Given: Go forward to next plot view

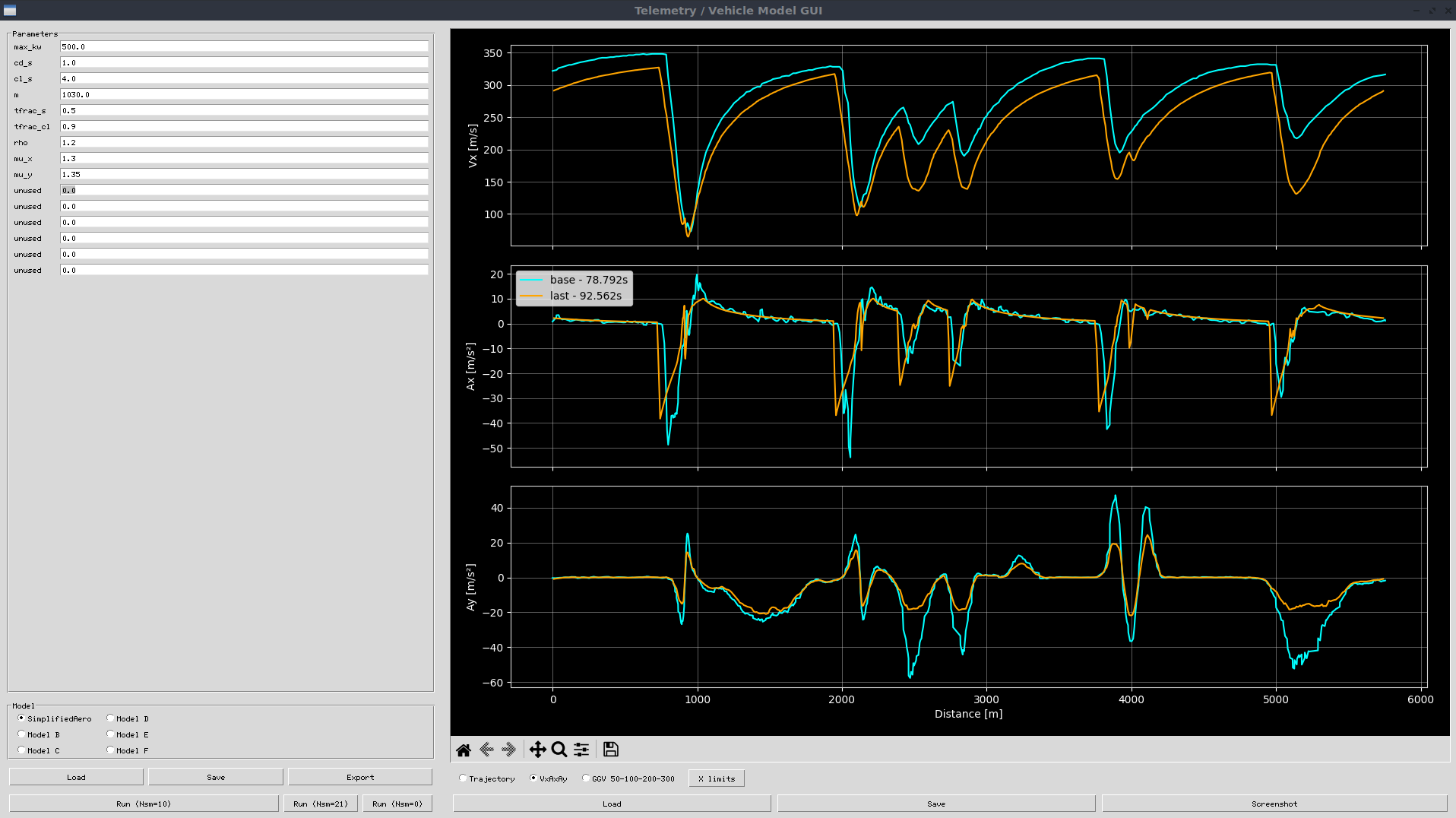Looking at the screenshot, I should (x=509, y=750).
